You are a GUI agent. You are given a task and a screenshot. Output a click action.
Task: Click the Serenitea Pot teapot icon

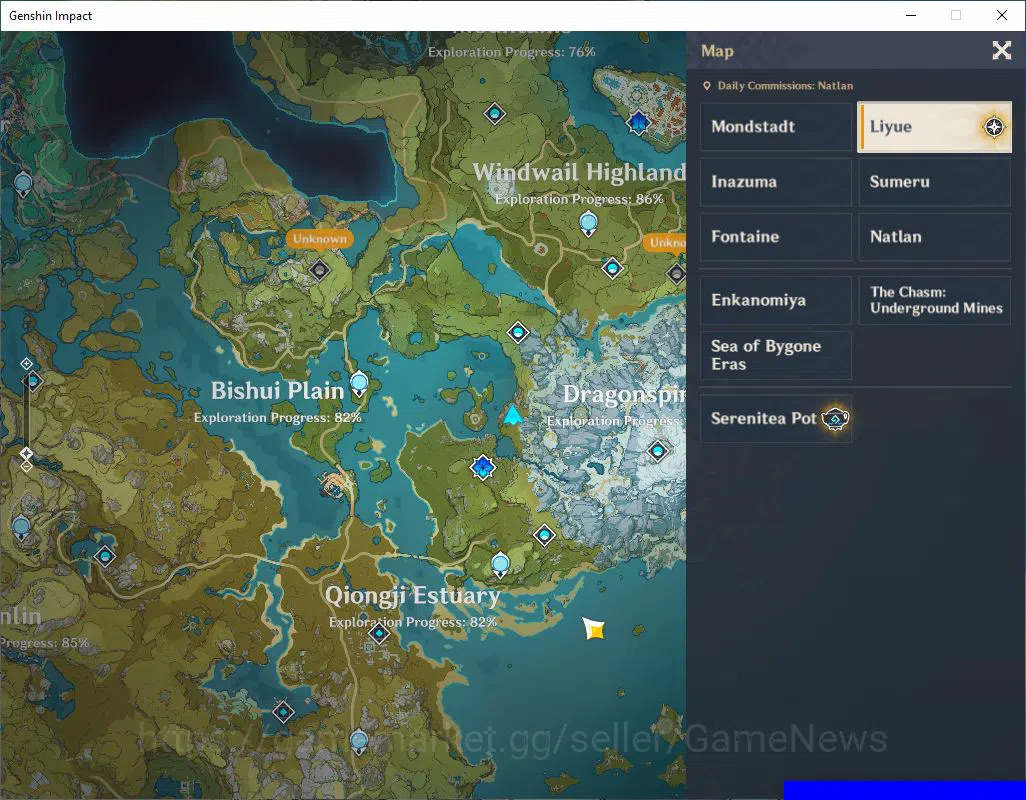[x=835, y=419]
